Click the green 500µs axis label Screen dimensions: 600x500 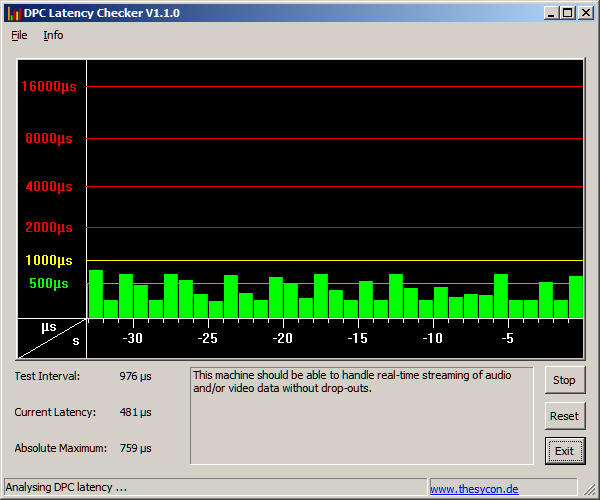49,284
